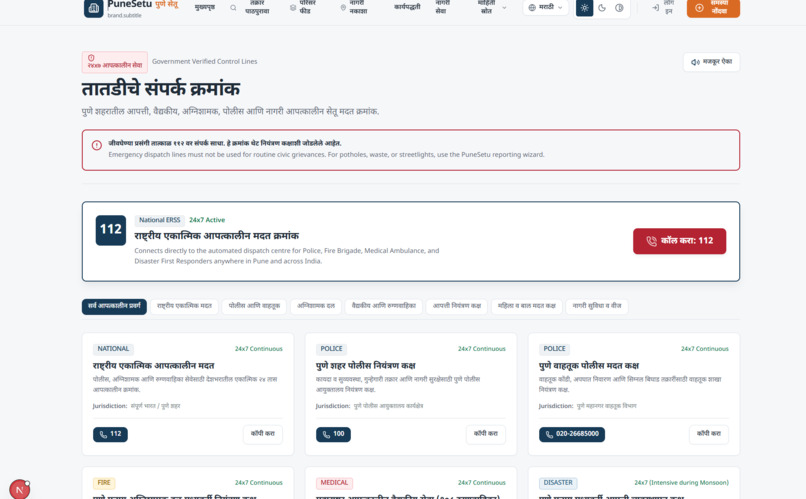Screen dimensions: 806x499
Task: Open the तक्रार पाठपुरावा nav item
Action: (257, 7)
